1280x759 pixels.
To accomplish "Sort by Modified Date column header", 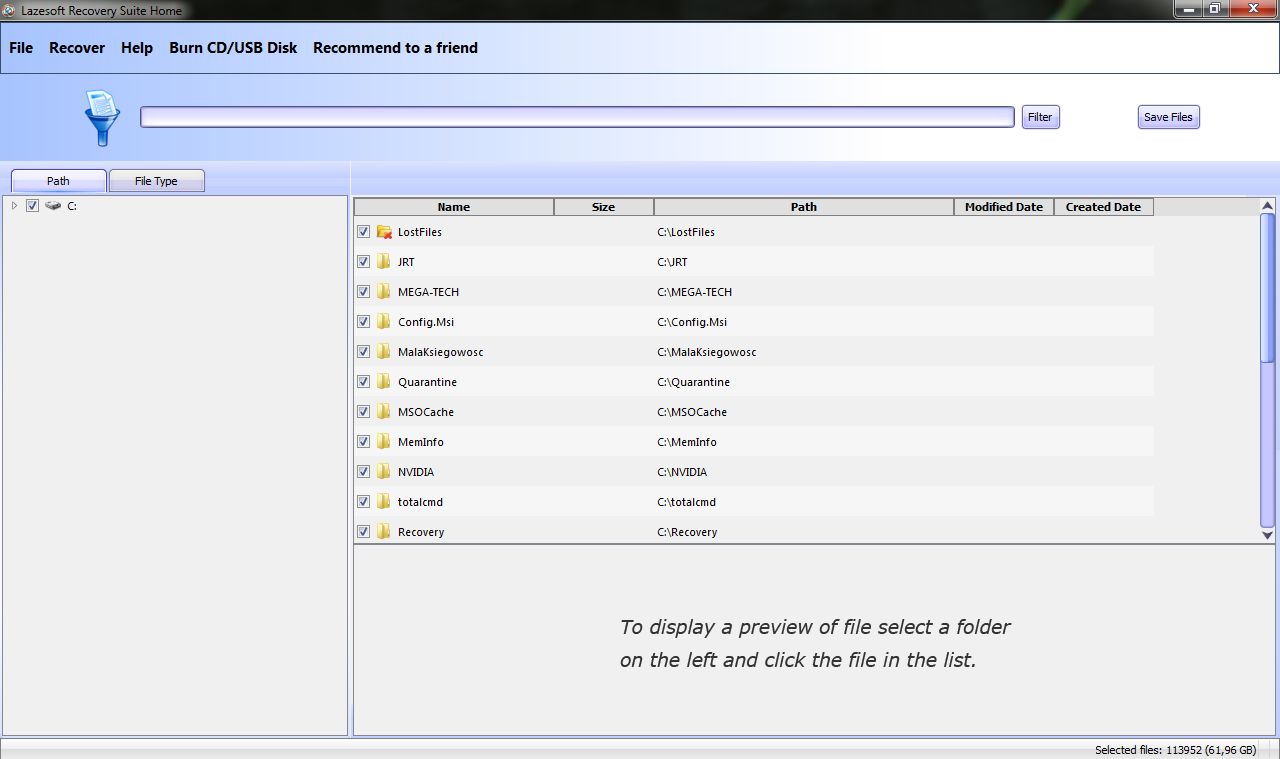I will click(1004, 207).
